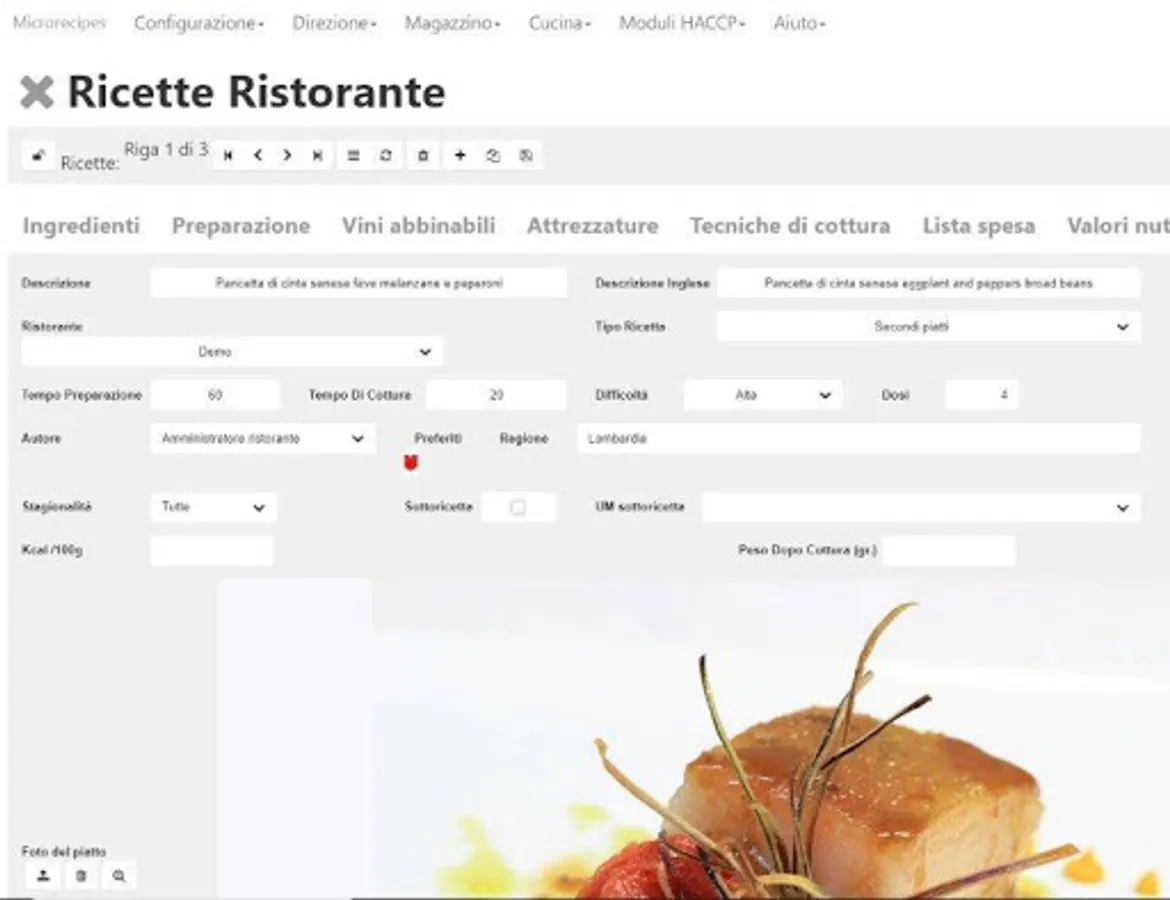This screenshot has width=1170, height=900.
Task: Refresh the recipe records
Action: (x=386, y=155)
